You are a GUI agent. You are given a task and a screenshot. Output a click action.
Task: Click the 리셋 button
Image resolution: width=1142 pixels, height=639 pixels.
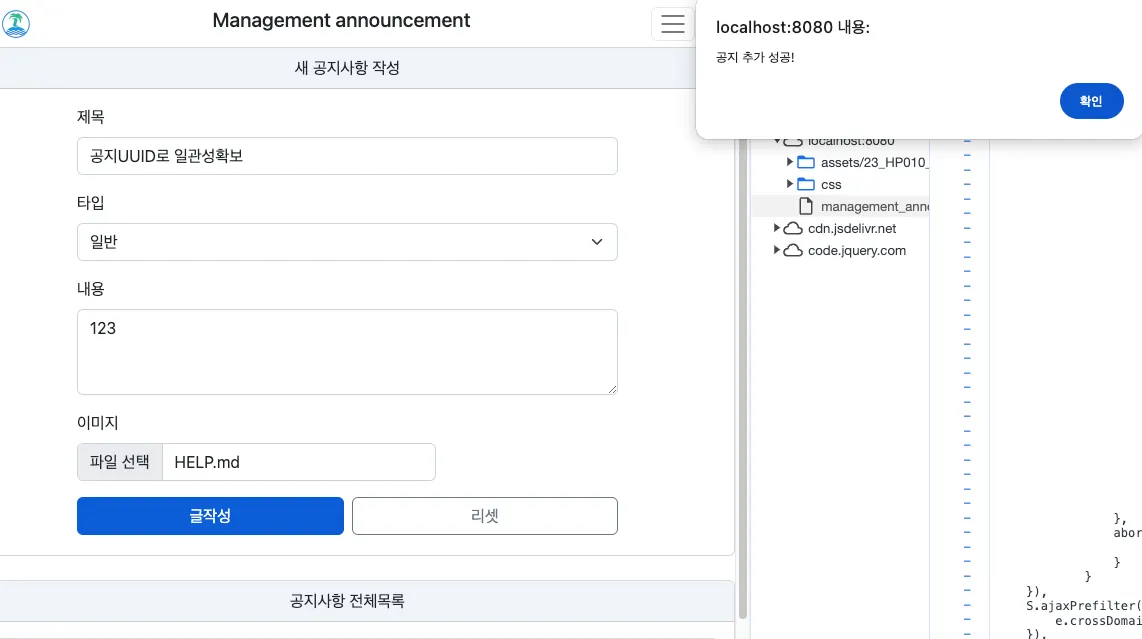pos(485,516)
